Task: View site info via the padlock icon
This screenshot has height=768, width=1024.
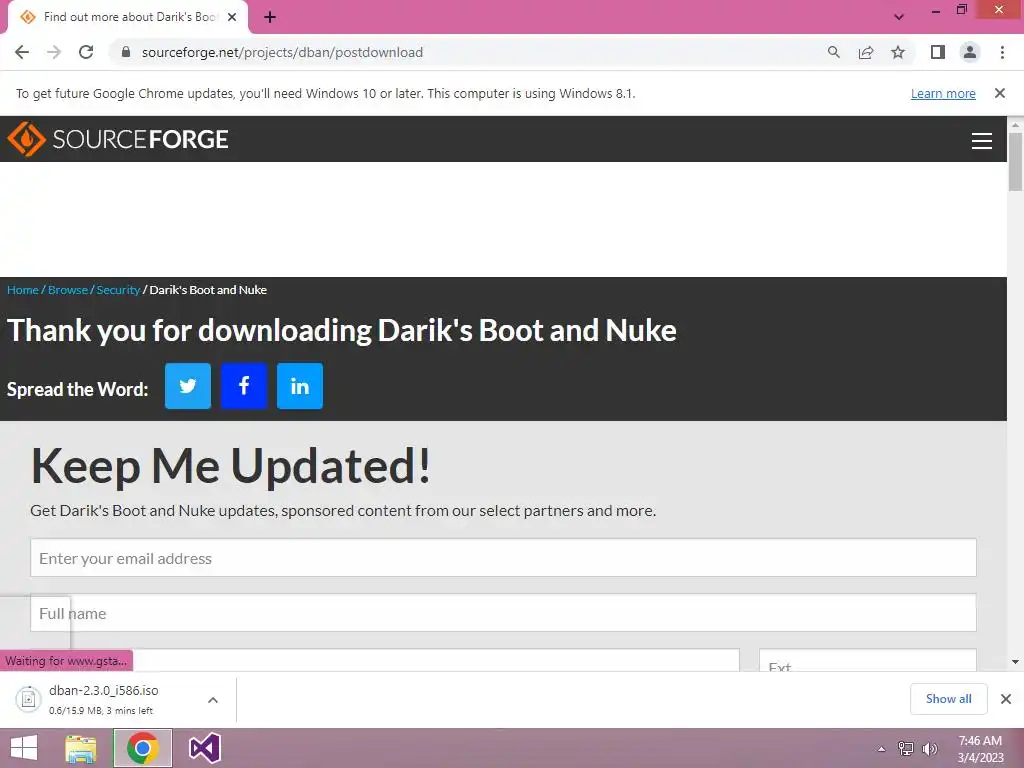Action: tap(126, 52)
